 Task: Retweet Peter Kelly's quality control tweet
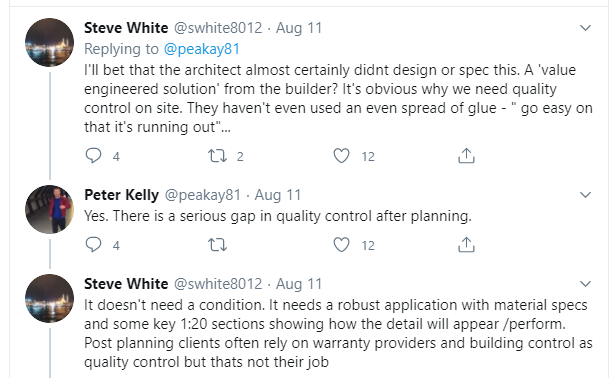pyautogui.click(x=217, y=245)
